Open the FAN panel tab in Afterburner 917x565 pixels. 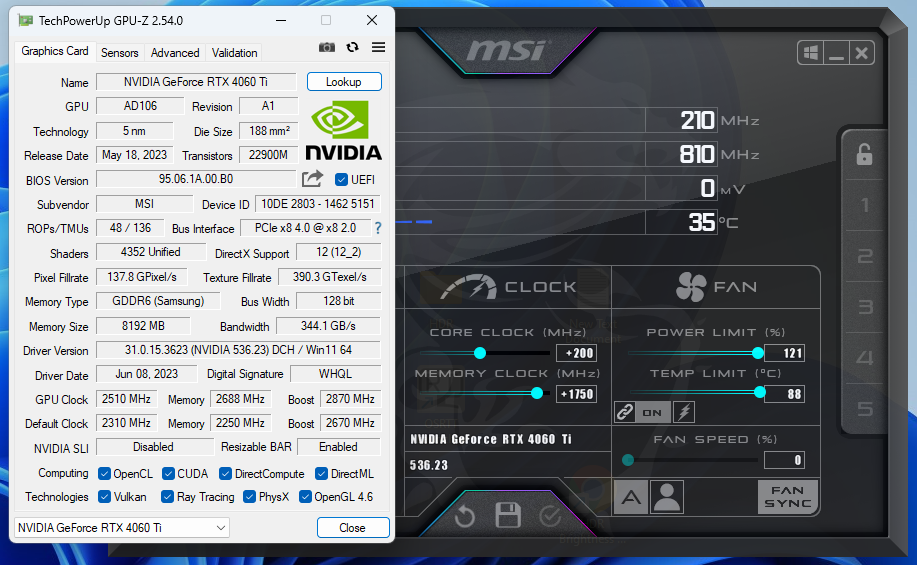point(716,287)
